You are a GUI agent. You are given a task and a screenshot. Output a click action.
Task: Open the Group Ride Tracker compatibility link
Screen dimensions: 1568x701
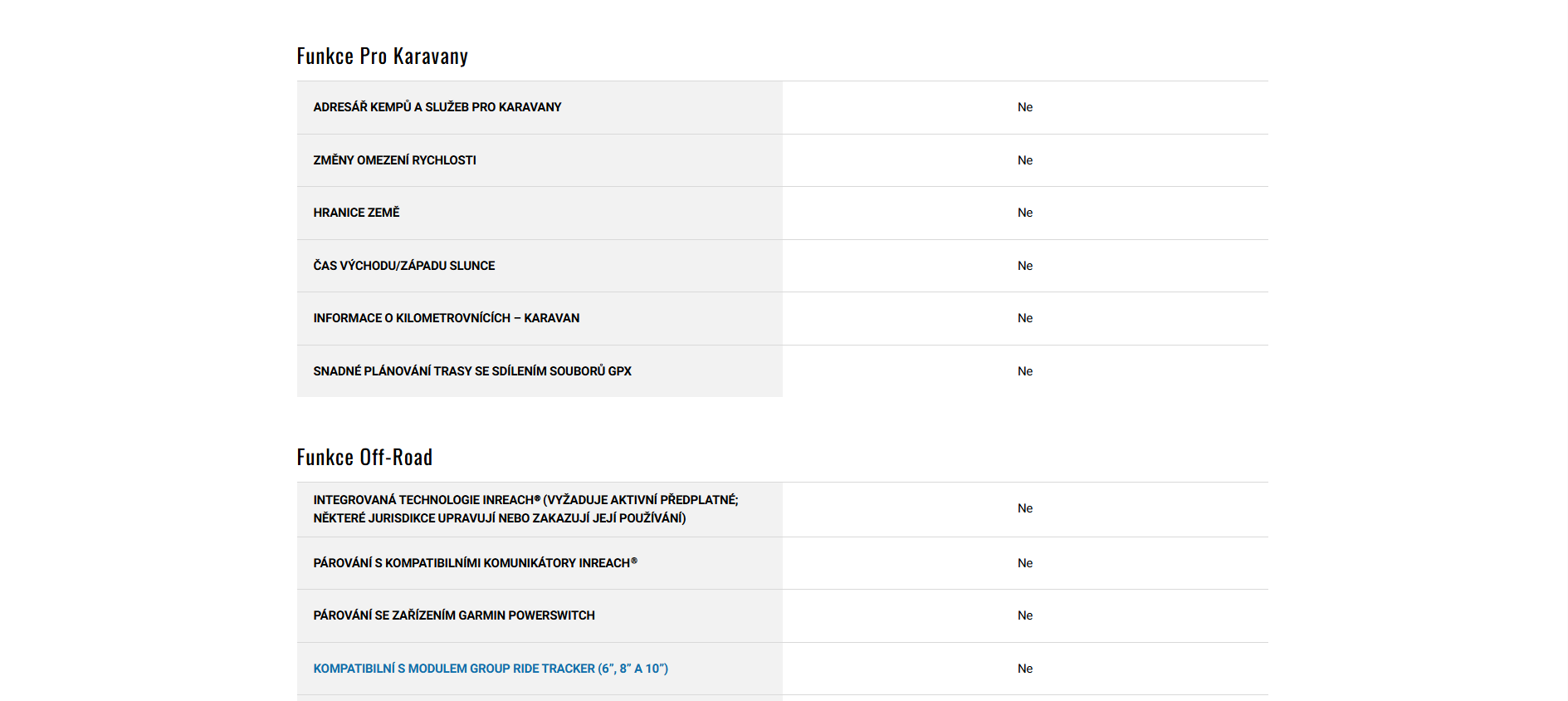click(491, 669)
